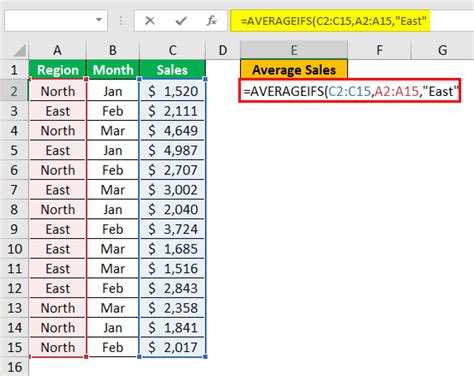Click the formula bar AVERAGEIFS text
This screenshot has width=474, height=376.
pyautogui.click(x=334, y=21)
